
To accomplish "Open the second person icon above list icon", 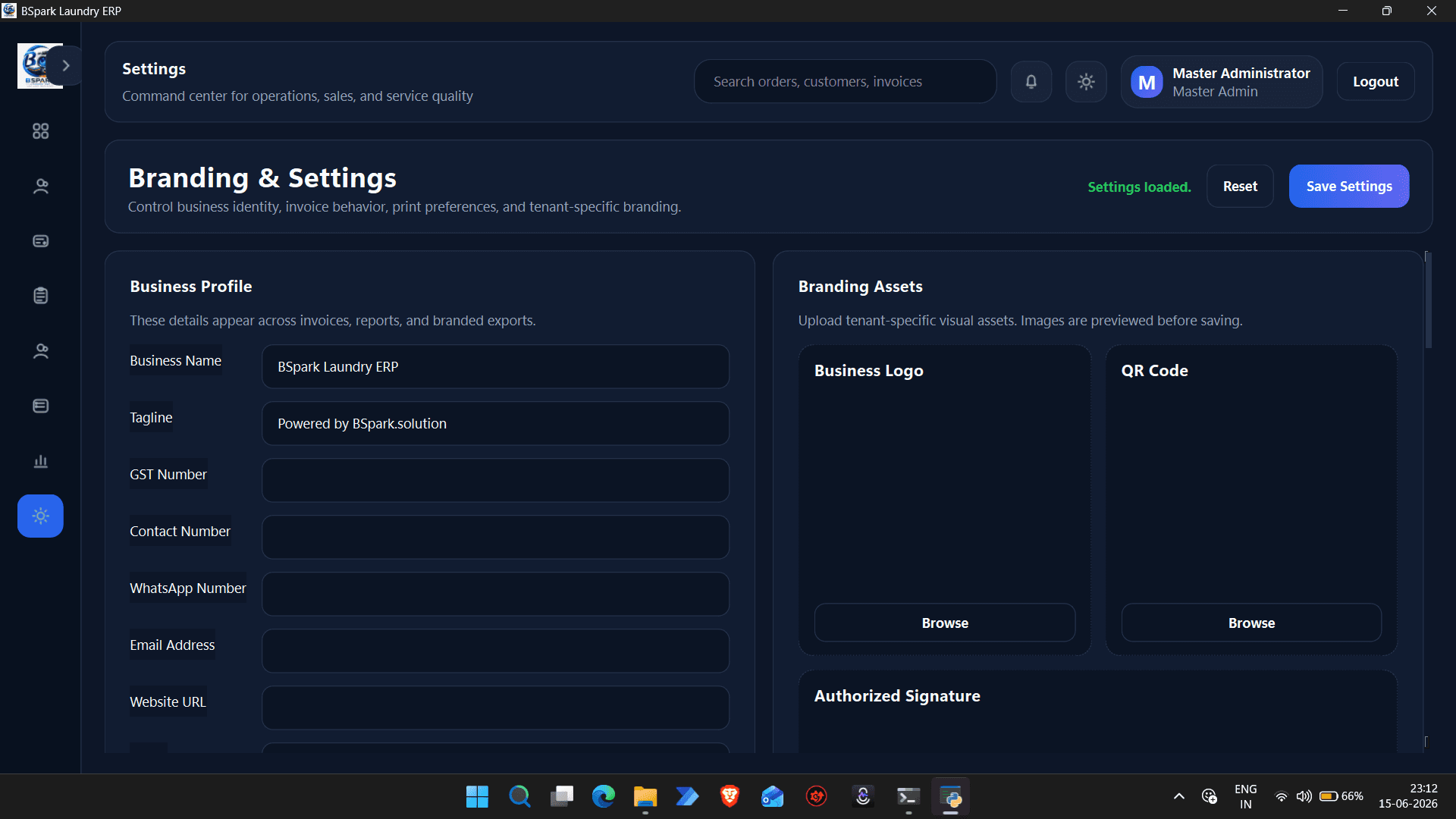I will 40,351.
